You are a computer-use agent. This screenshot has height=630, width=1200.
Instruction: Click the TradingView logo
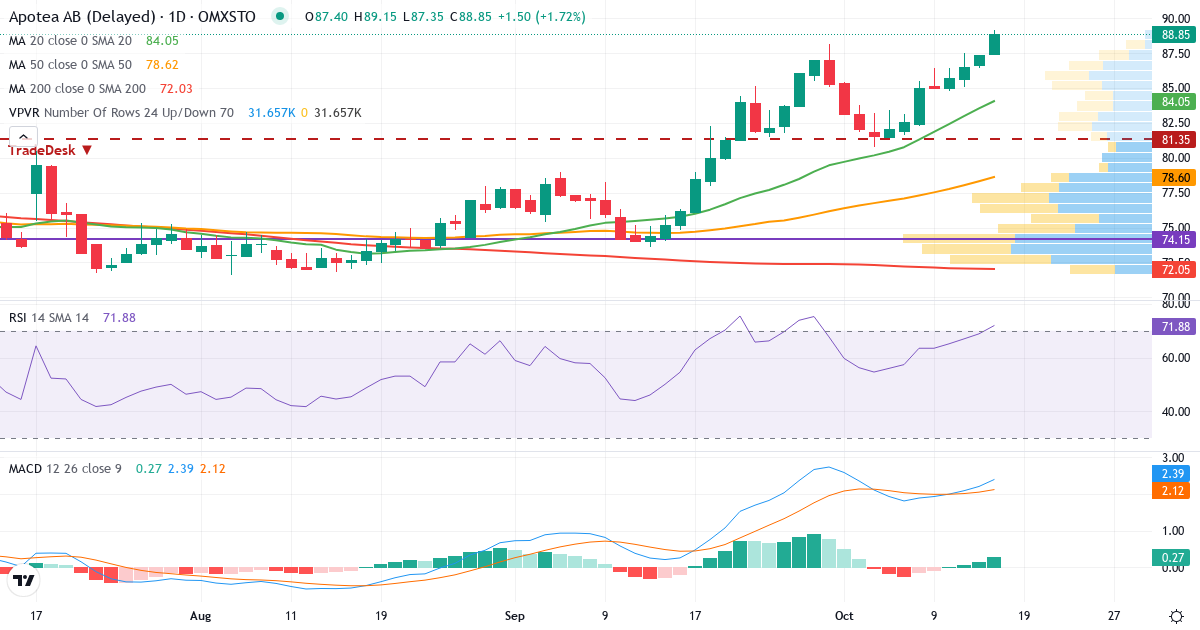coord(24,579)
